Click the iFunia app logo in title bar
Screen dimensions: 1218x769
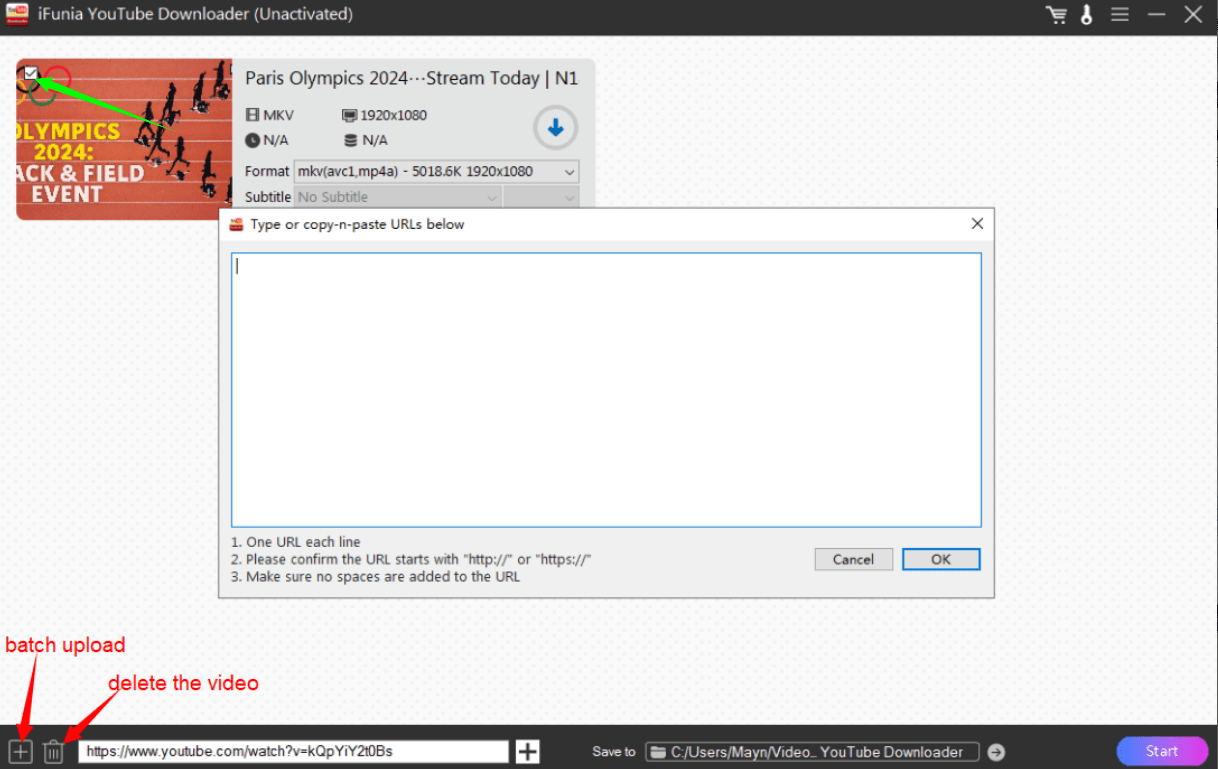tap(17, 15)
